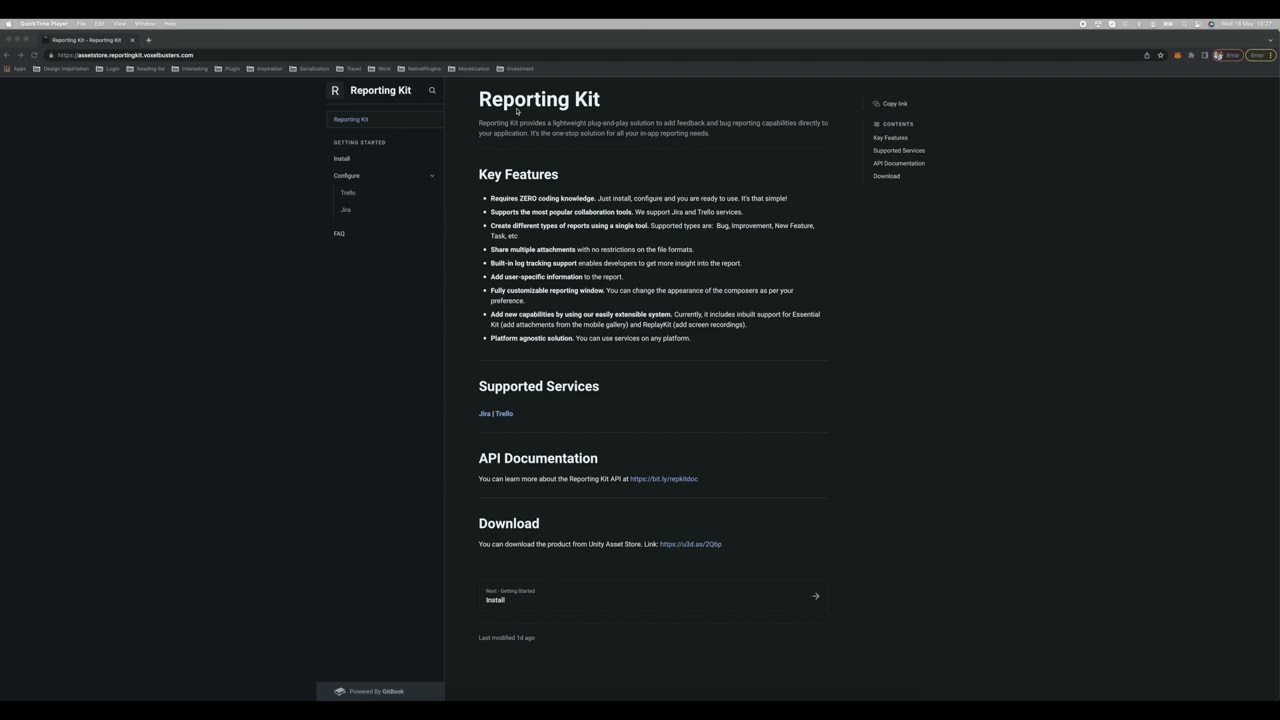
Task: Reload the page with the refresh icon
Action: tap(34, 55)
